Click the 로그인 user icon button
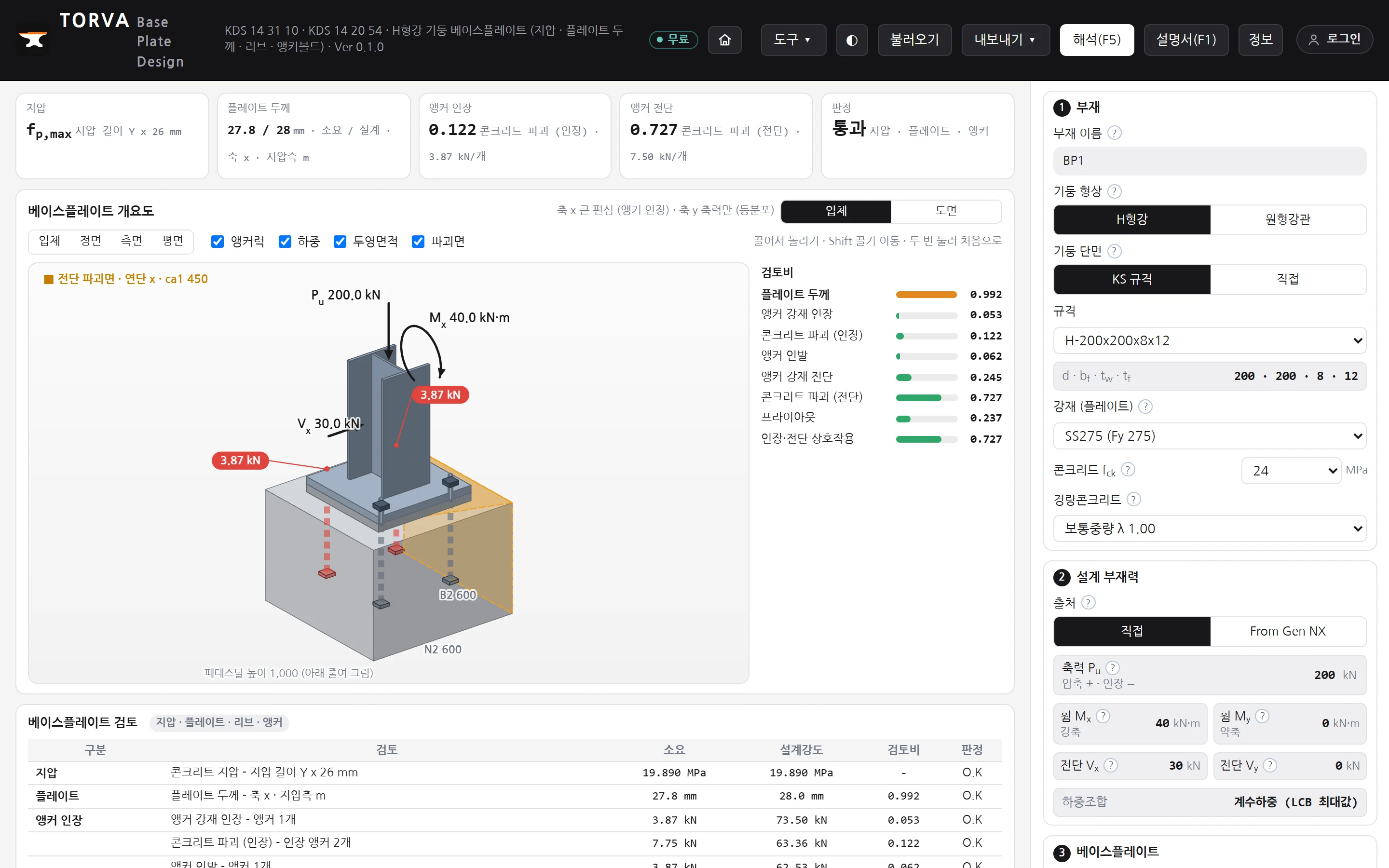 click(1334, 40)
